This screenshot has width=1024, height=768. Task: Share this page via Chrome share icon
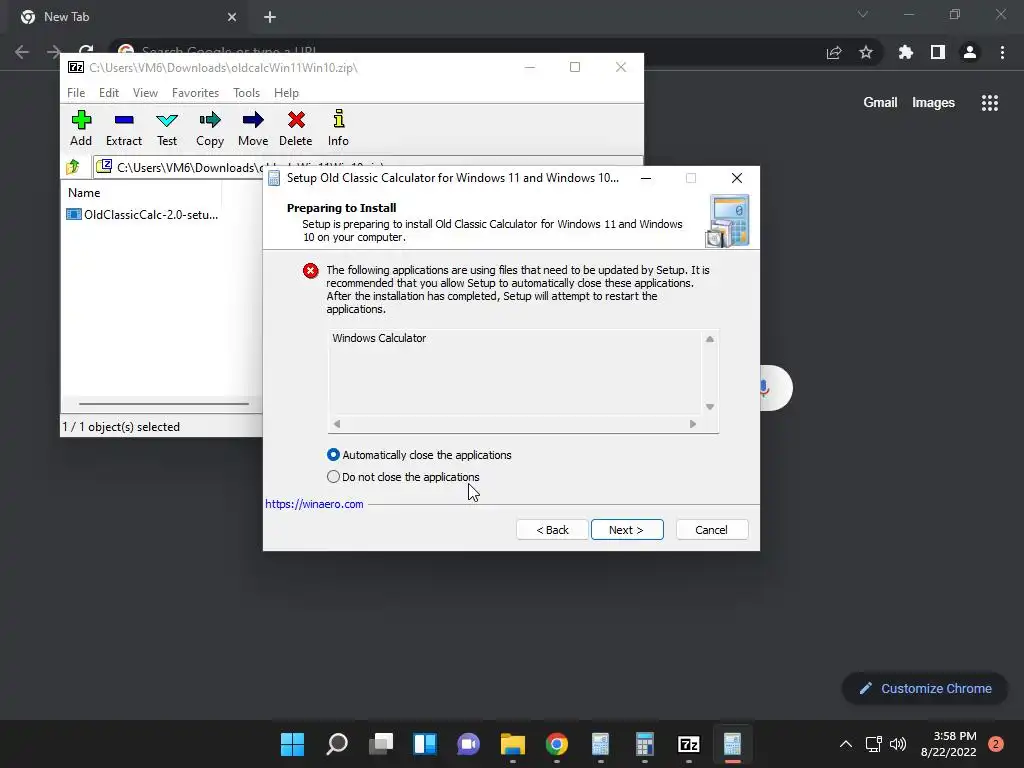pyautogui.click(x=834, y=52)
